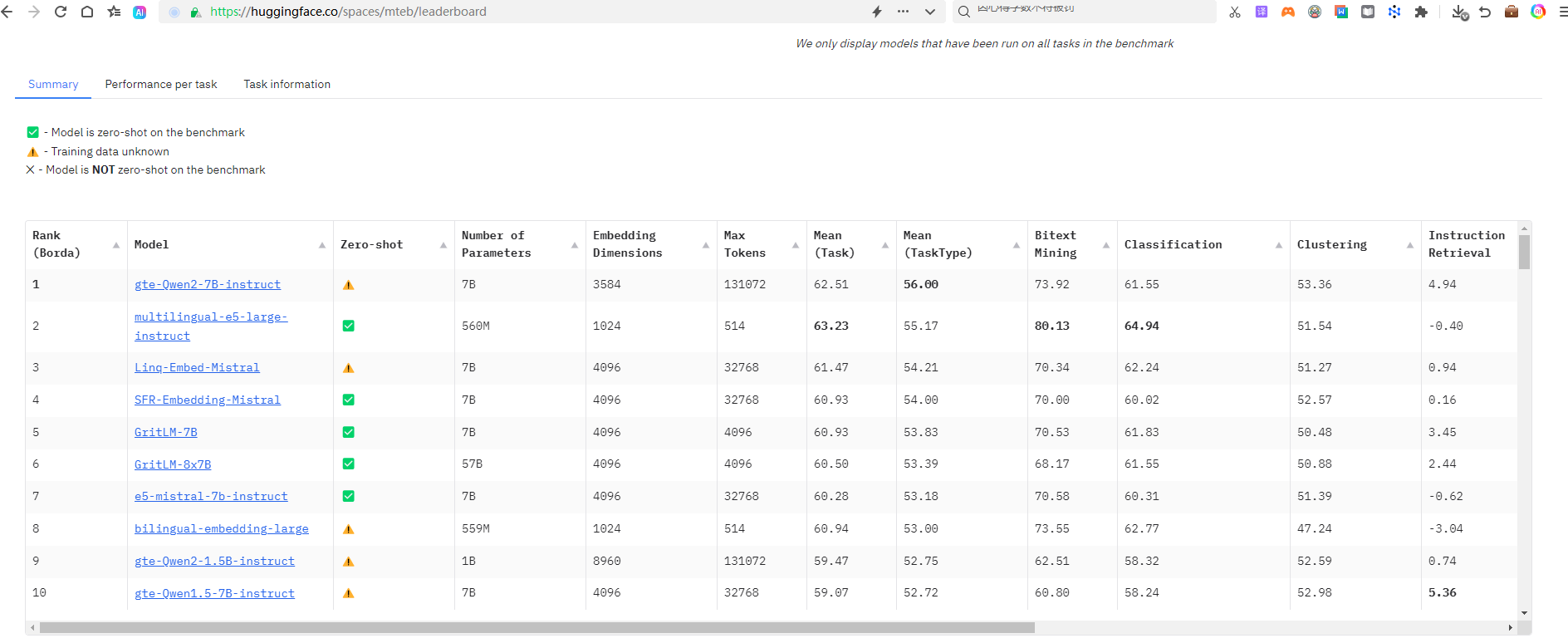Click the browser forward arrow

pyautogui.click(x=34, y=12)
